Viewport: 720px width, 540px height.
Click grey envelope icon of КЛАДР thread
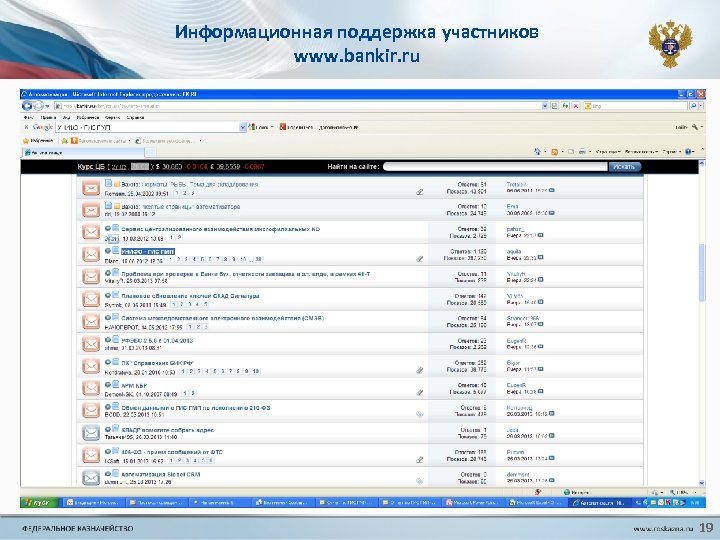point(91,433)
